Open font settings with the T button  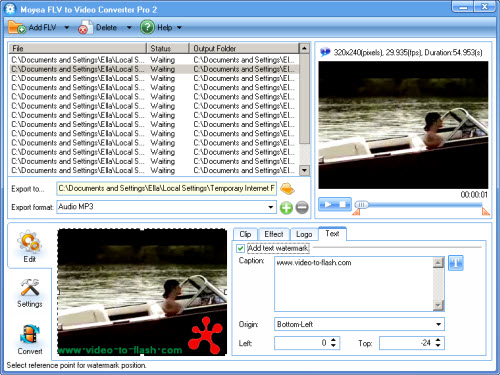456,263
